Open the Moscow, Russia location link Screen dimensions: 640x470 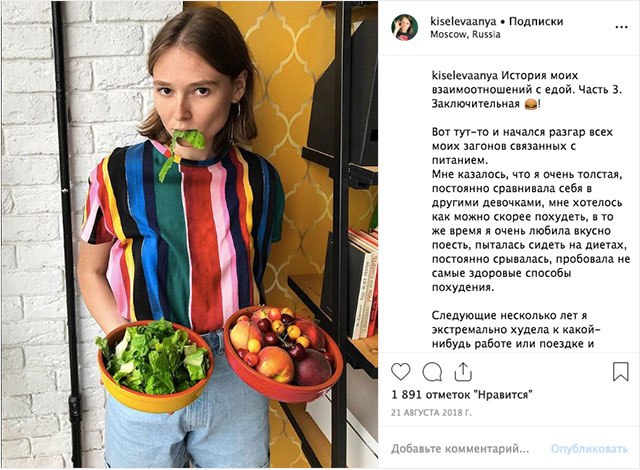[465, 34]
